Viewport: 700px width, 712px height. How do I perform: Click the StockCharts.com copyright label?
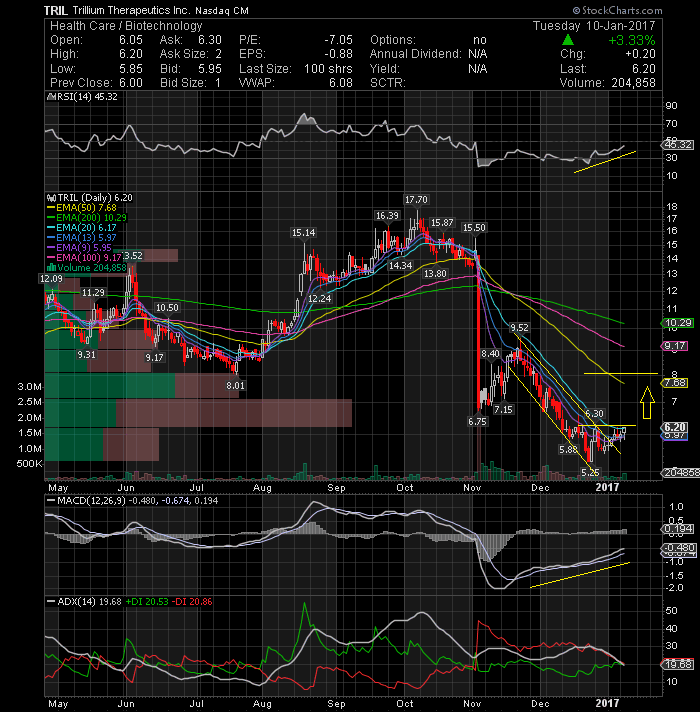point(617,10)
